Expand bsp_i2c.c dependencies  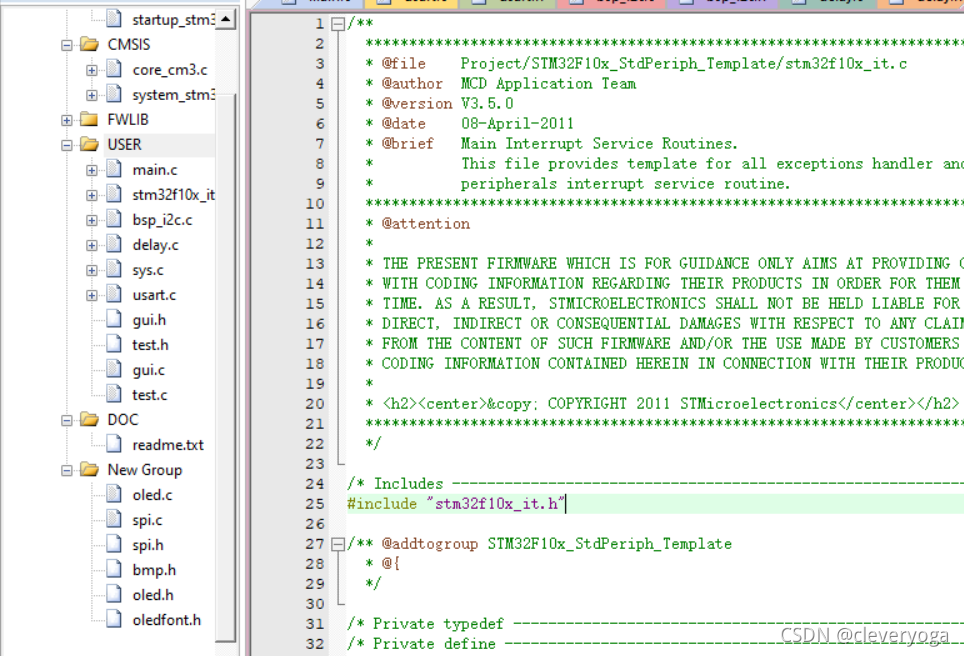pyautogui.click(x=92, y=220)
